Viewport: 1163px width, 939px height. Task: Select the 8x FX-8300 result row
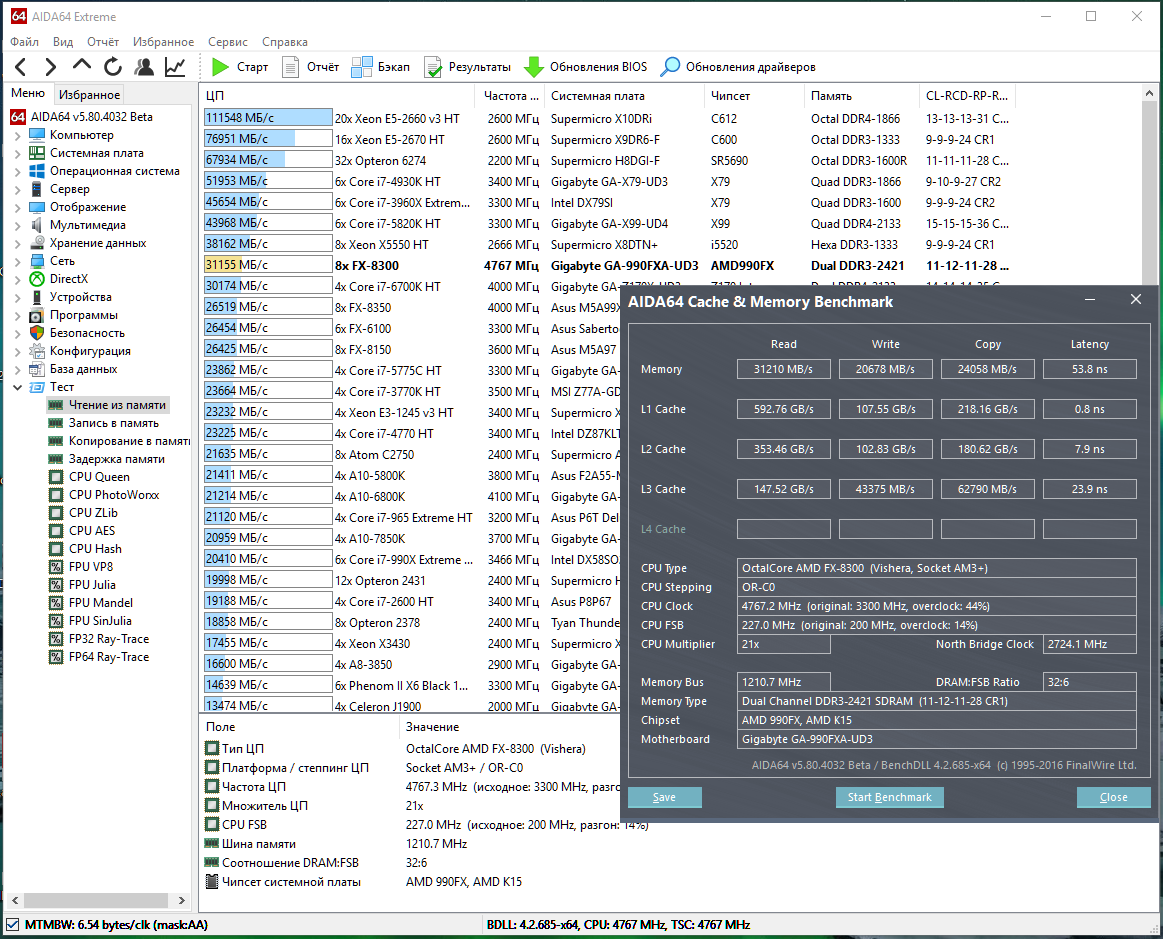(606, 266)
